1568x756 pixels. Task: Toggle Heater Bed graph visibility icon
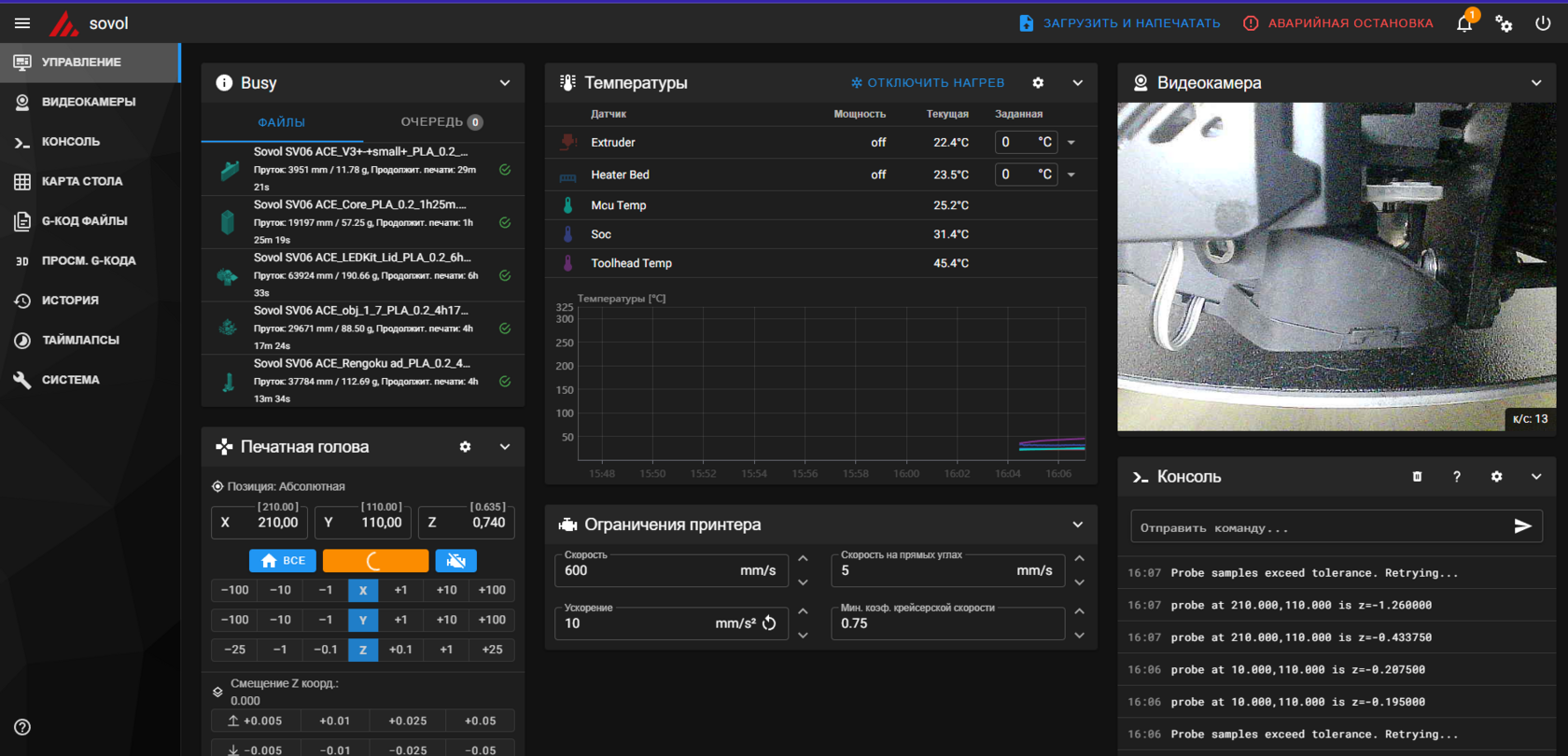tap(567, 175)
